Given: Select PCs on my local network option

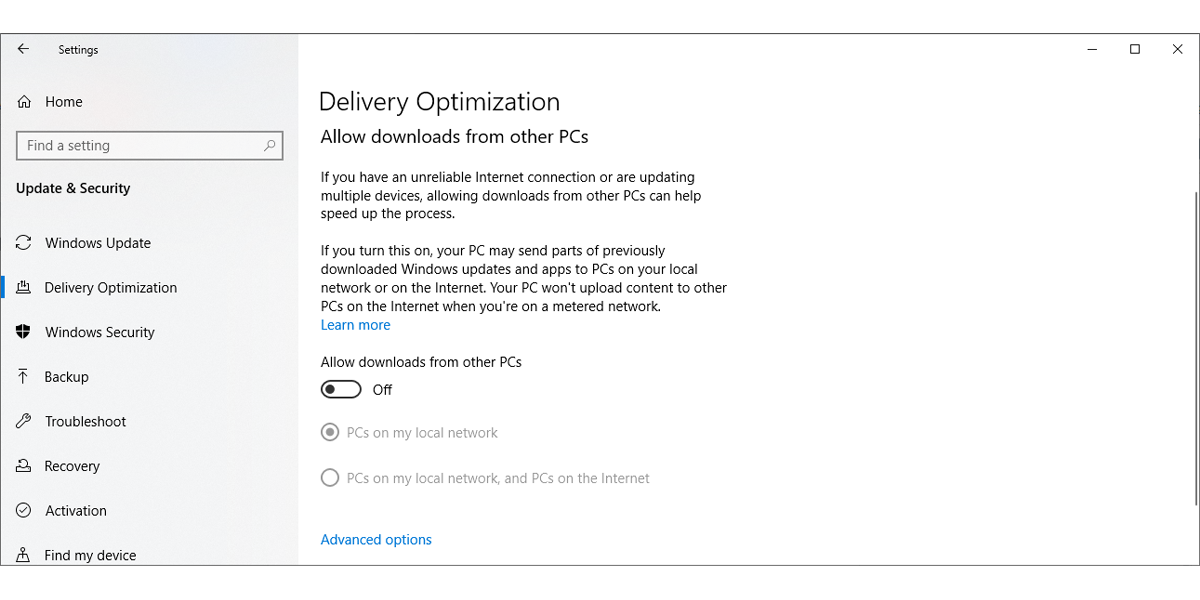Looking at the screenshot, I should tap(330, 431).
